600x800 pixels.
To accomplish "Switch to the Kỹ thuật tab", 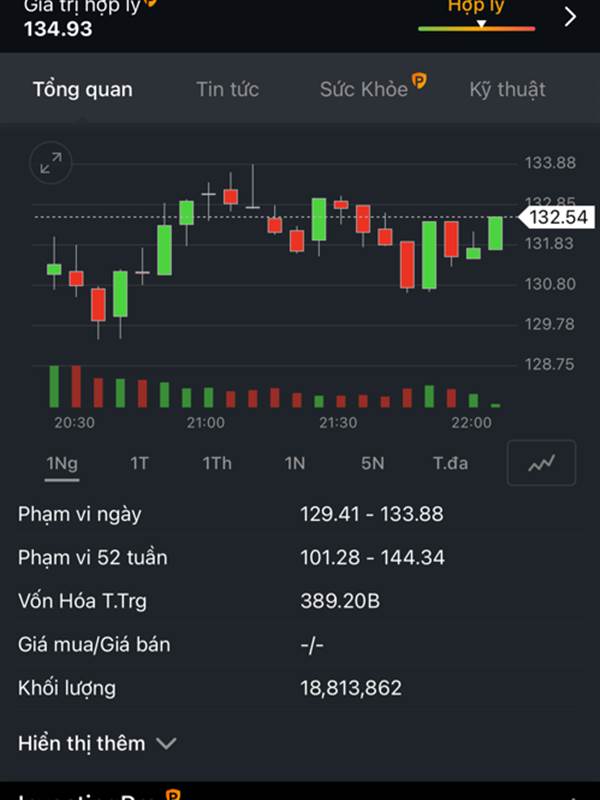I will [x=507, y=90].
